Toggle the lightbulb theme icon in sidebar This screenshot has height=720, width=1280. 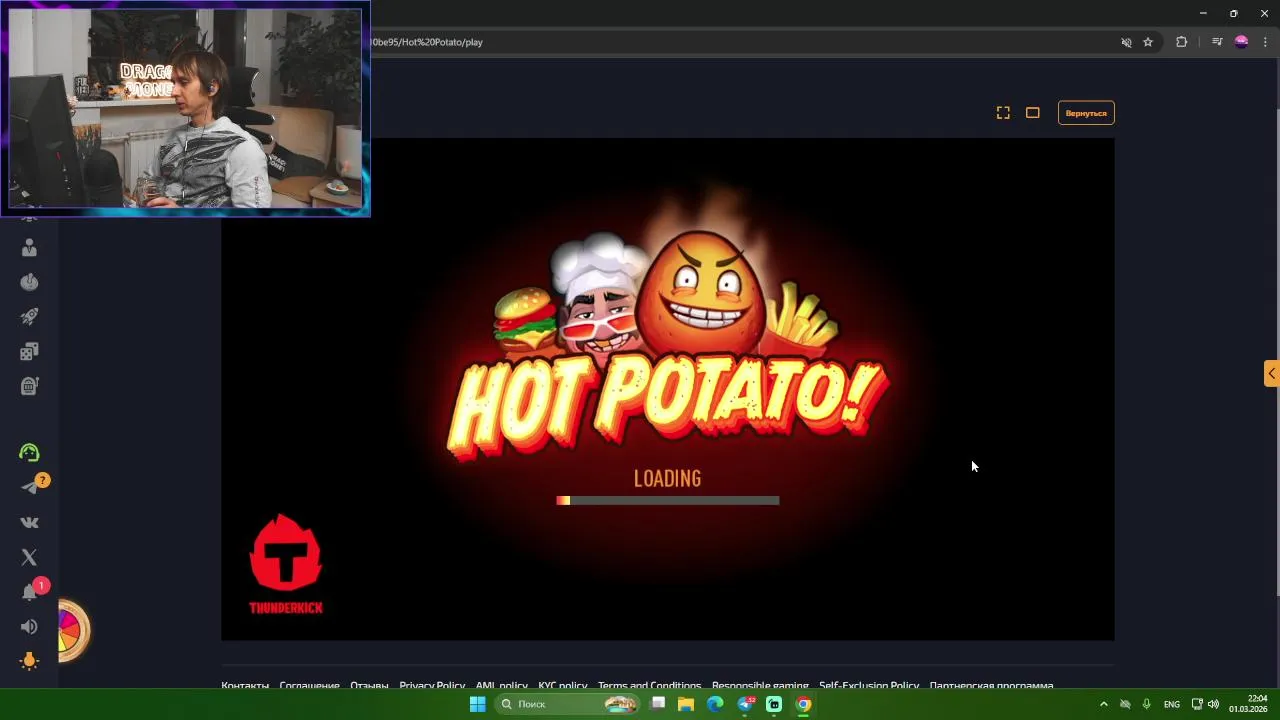(x=29, y=661)
